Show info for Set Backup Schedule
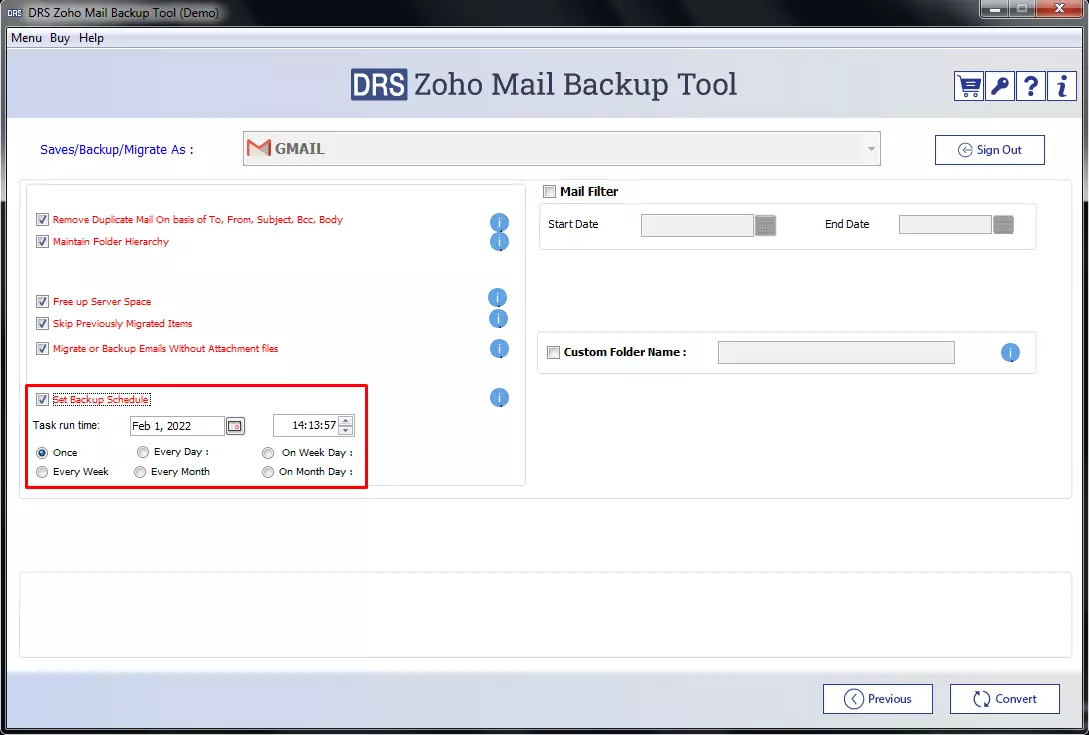Viewport: 1089px width, 735px height. click(499, 397)
